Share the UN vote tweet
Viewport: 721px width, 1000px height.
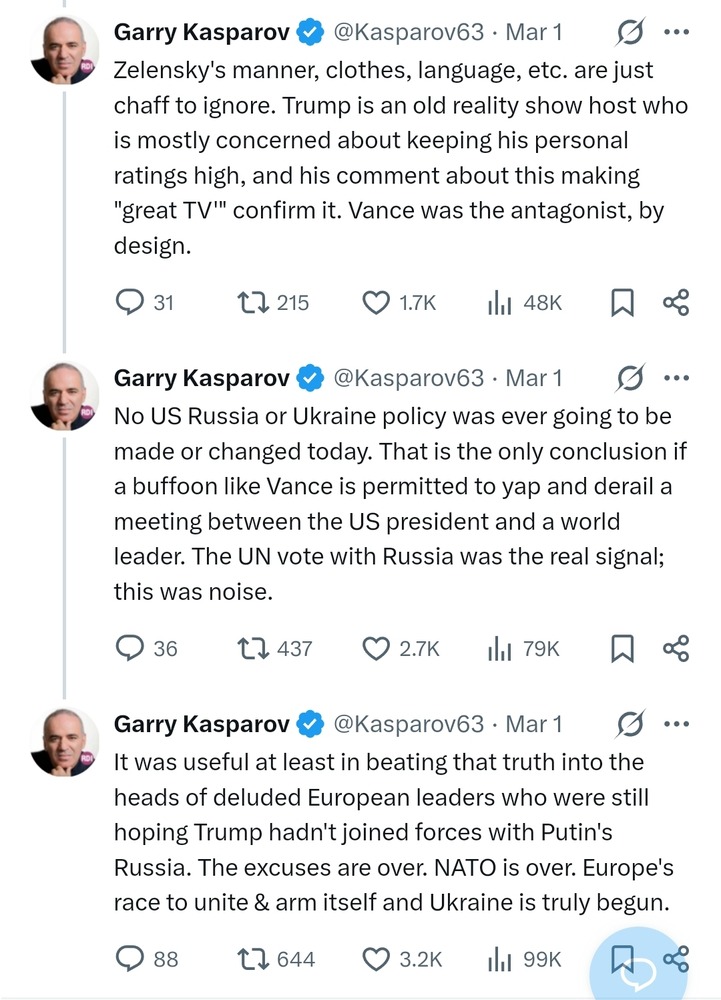pos(677,649)
